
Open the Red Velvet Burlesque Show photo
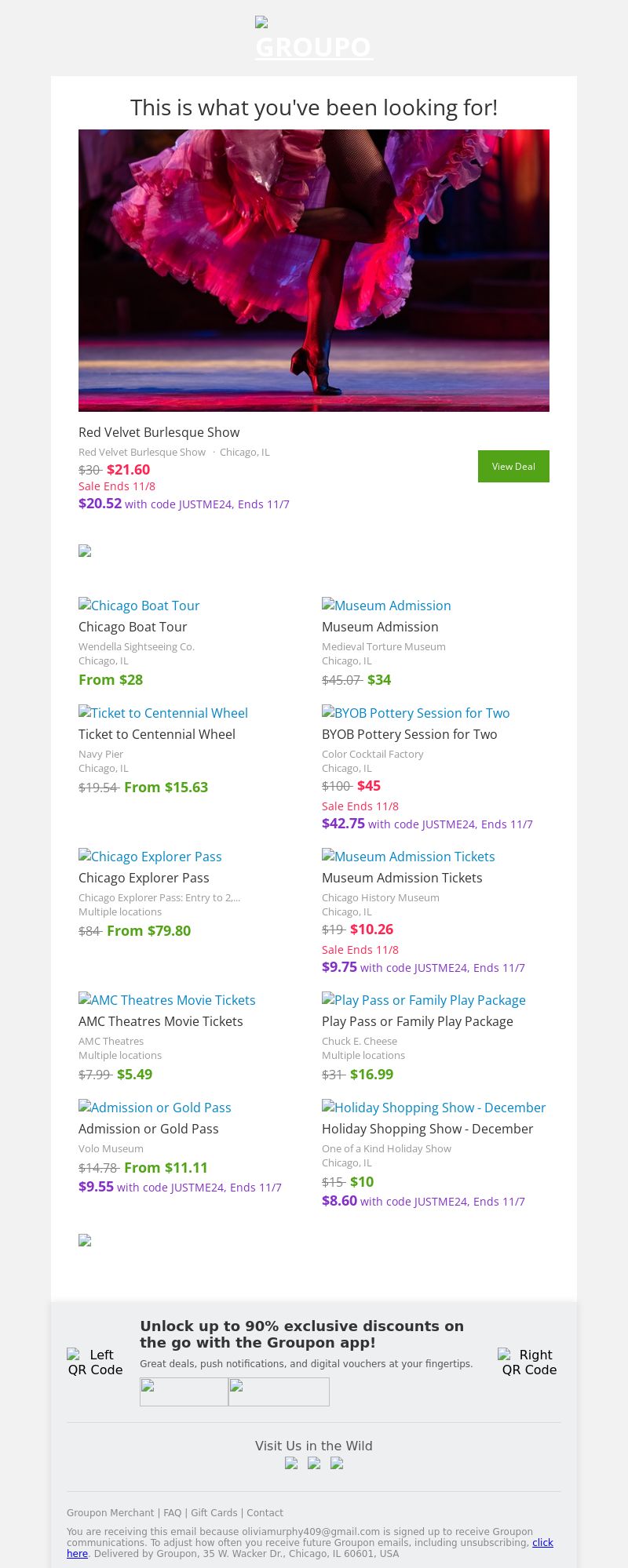point(314,271)
